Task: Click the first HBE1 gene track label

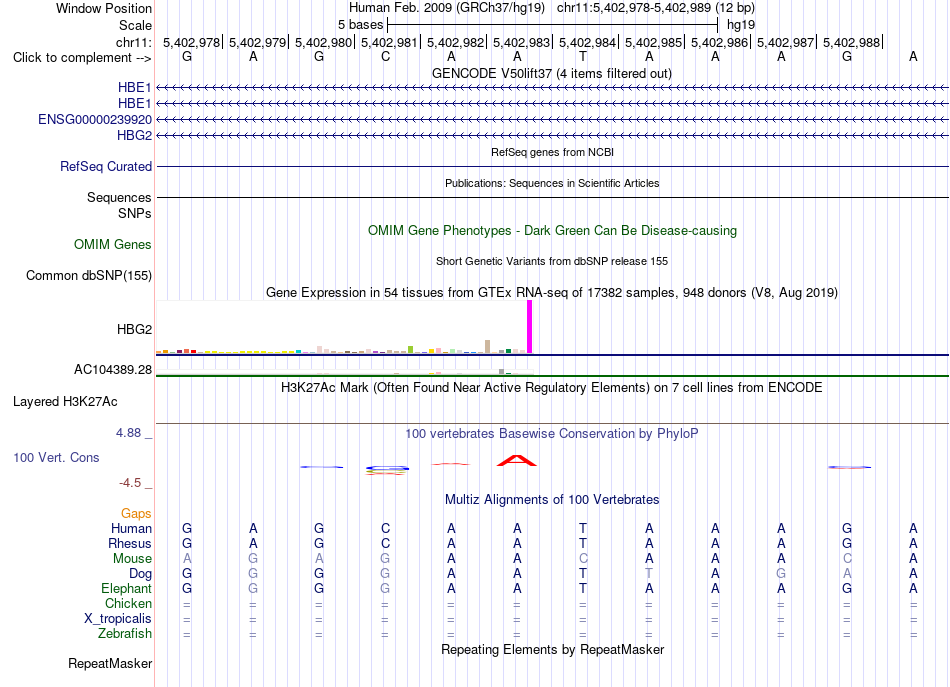Action: [x=135, y=88]
